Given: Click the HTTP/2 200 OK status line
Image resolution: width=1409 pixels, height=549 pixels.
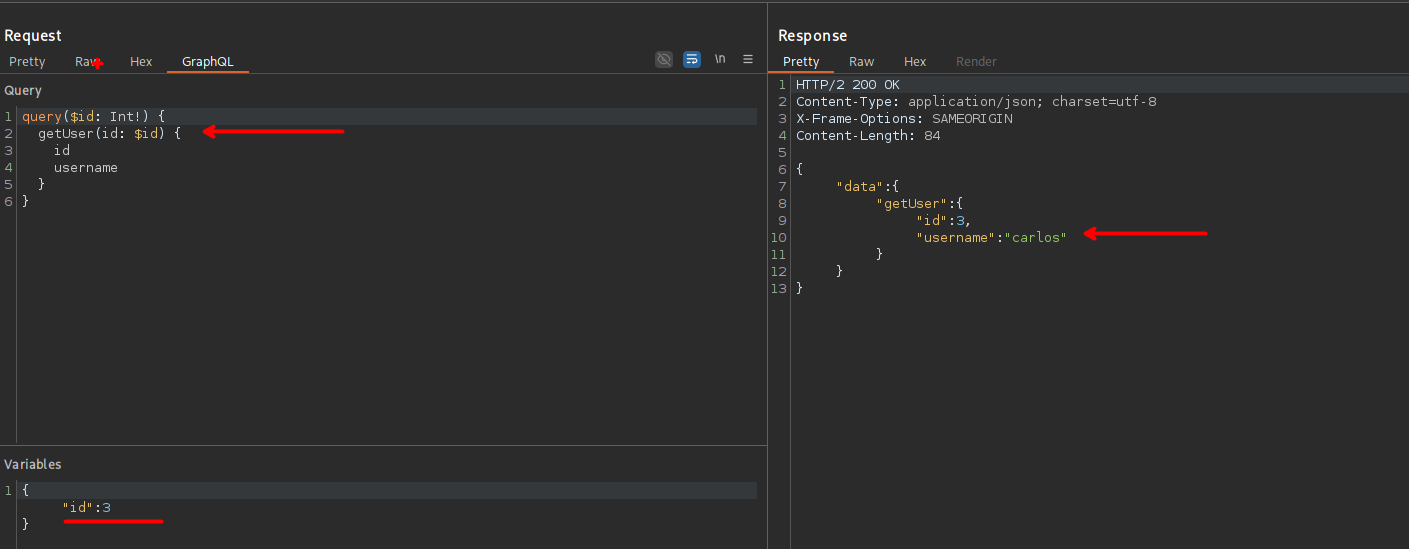Looking at the screenshot, I should pyautogui.click(x=847, y=85).
